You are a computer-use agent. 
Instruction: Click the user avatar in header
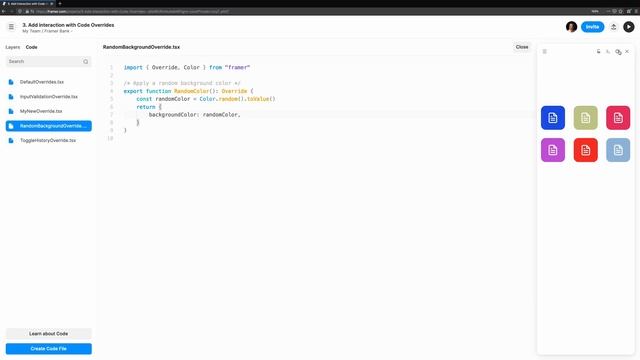(x=571, y=27)
